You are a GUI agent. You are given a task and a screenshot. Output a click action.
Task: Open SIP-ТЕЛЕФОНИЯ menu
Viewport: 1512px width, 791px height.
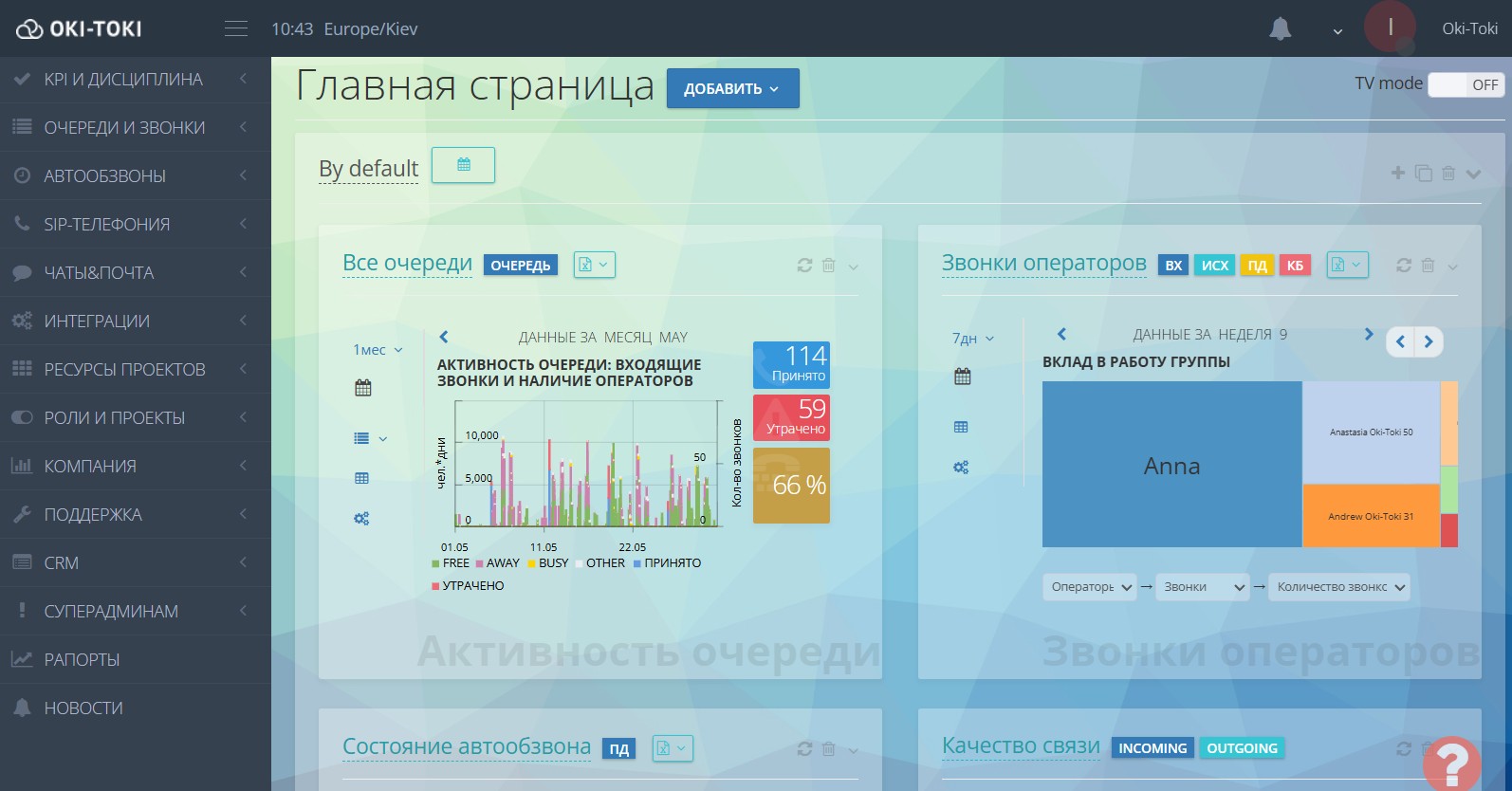pos(136,225)
